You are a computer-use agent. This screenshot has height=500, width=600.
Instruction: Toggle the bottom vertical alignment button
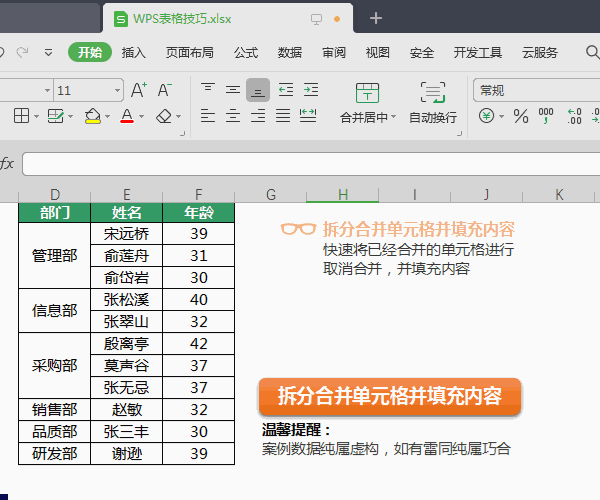tap(258, 90)
